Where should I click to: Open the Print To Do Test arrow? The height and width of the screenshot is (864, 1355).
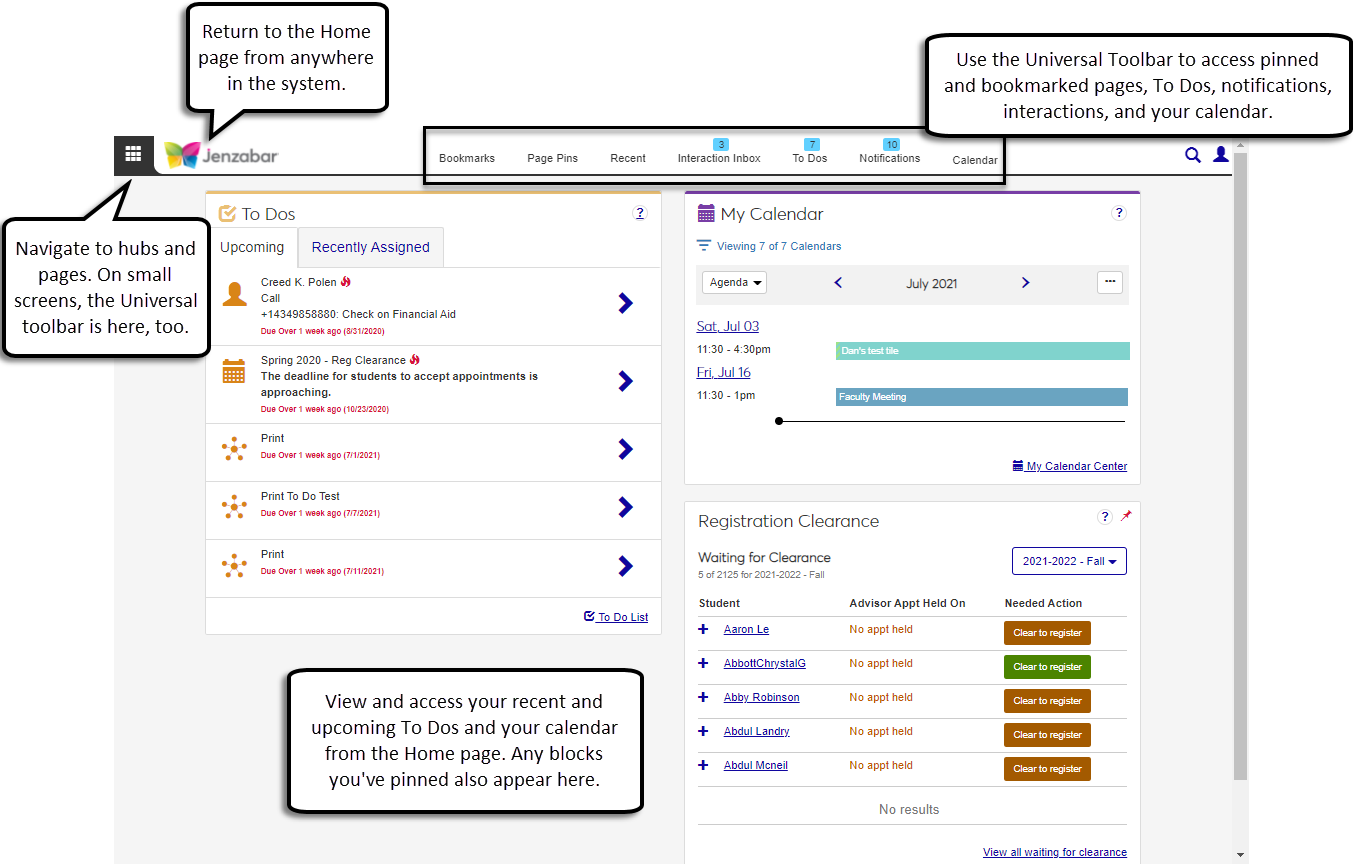[626, 507]
